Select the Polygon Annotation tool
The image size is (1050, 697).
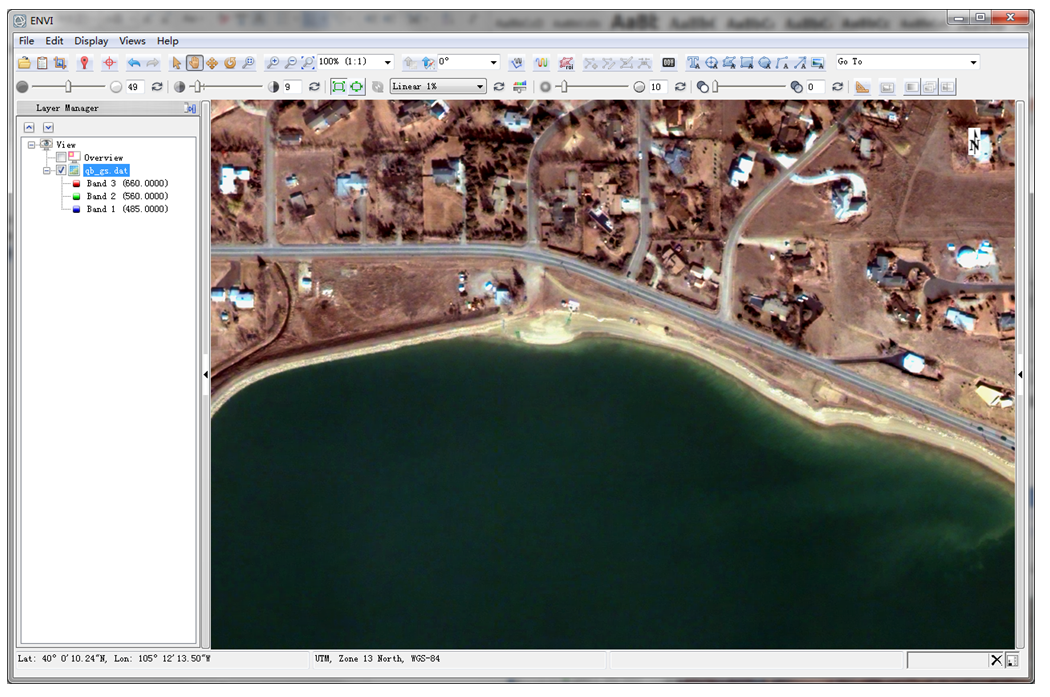(x=729, y=63)
